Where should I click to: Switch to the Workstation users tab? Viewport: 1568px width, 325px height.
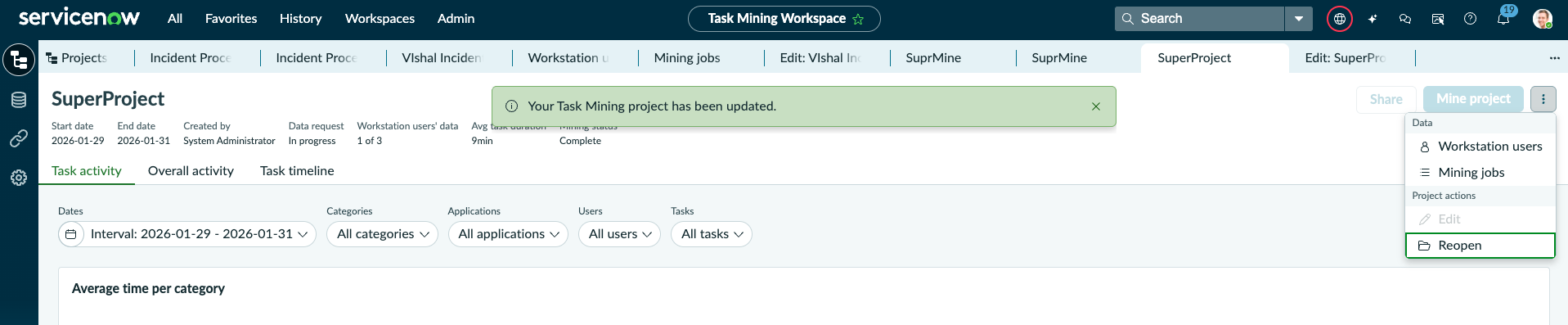(575, 57)
